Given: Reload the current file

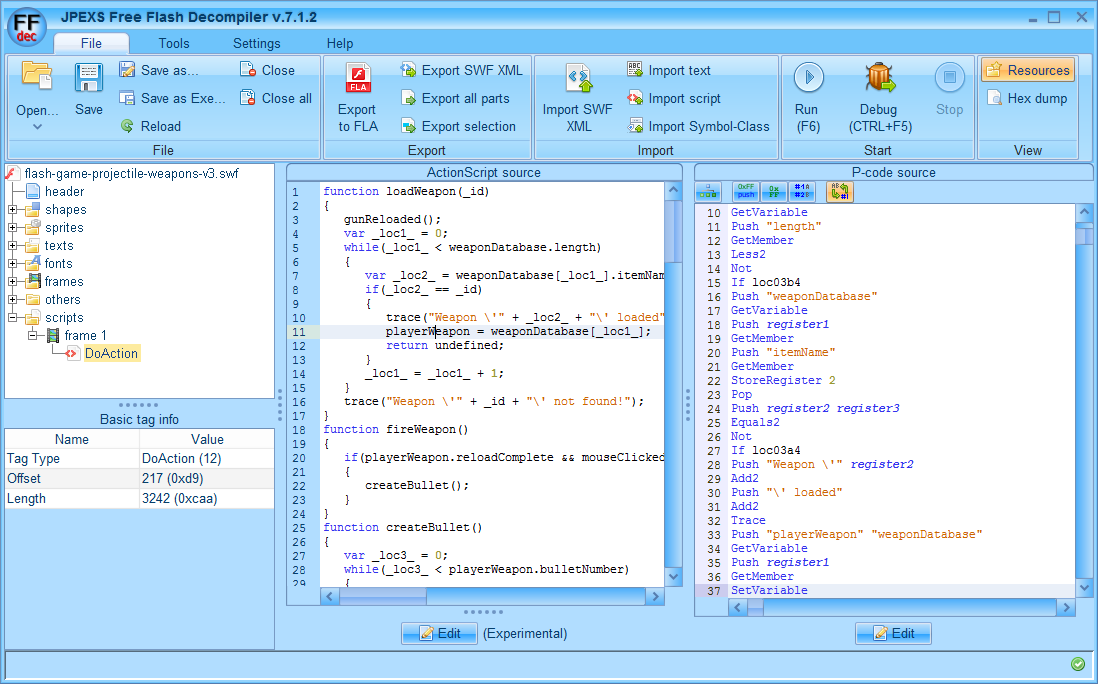Looking at the screenshot, I should (x=151, y=126).
